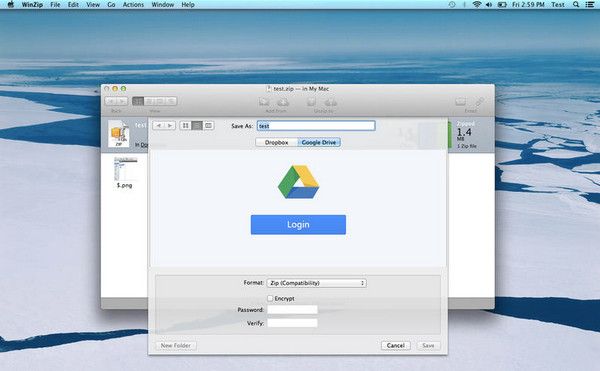Switch save dialog to icon view
This screenshot has width=600, height=371.
pyautogui.click(x=186, y=125)
